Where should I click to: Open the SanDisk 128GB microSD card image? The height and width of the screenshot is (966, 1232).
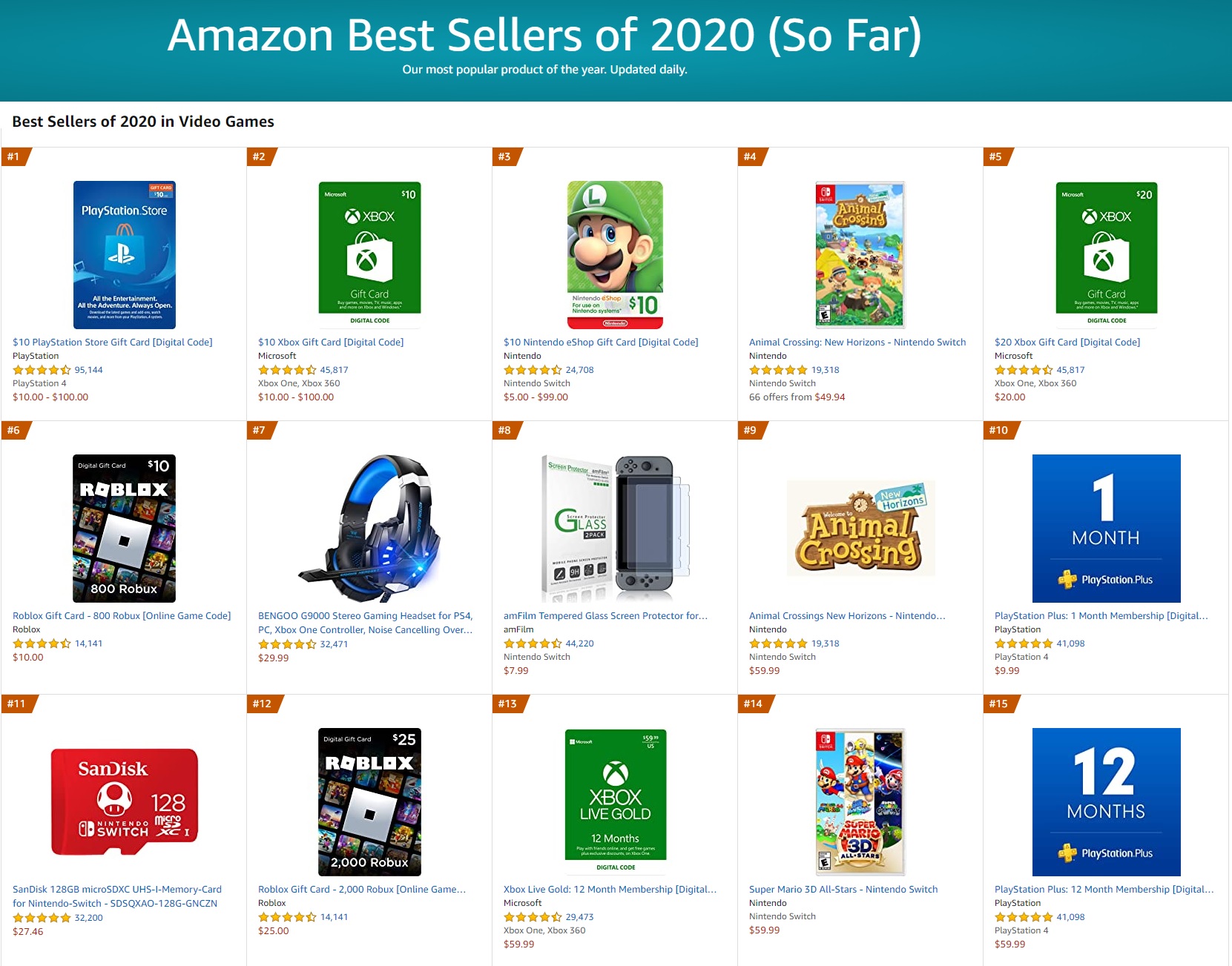coord(124,801)
